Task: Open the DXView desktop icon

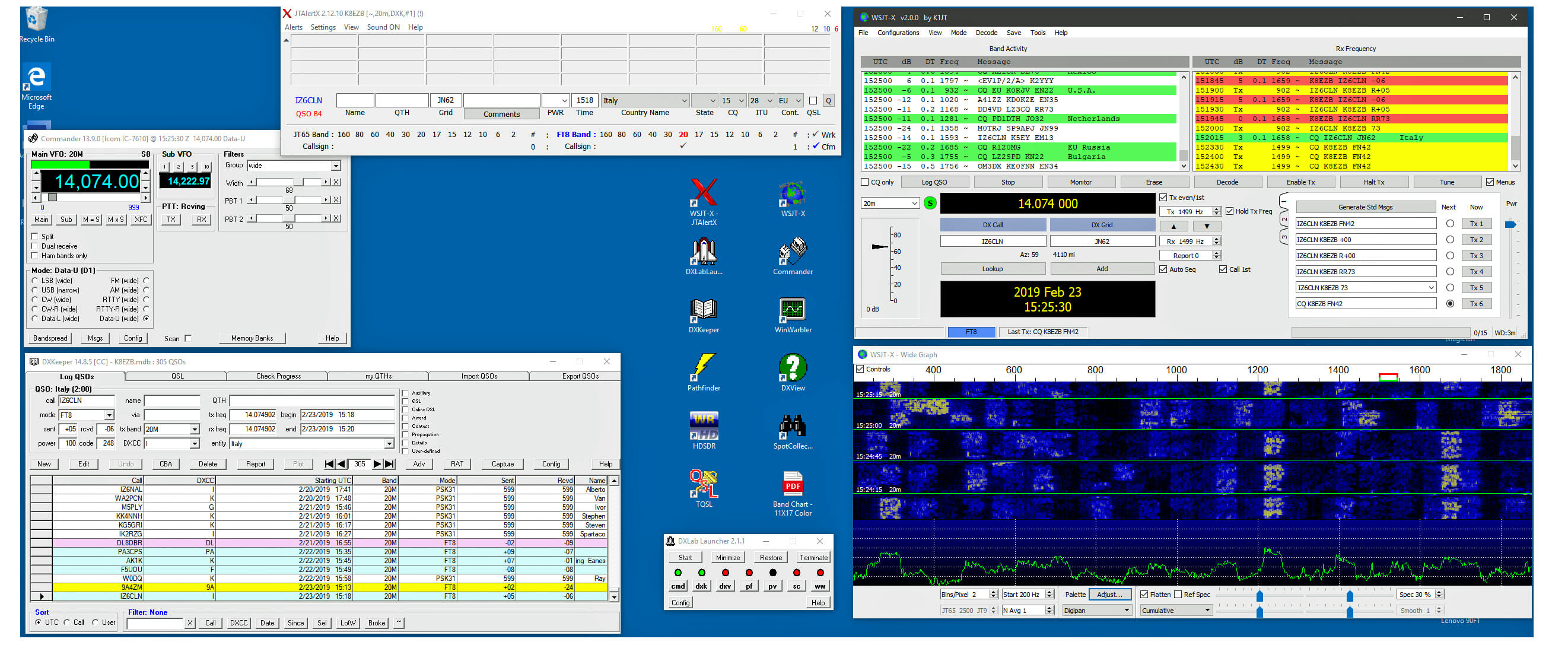Action: coord(793,373)
